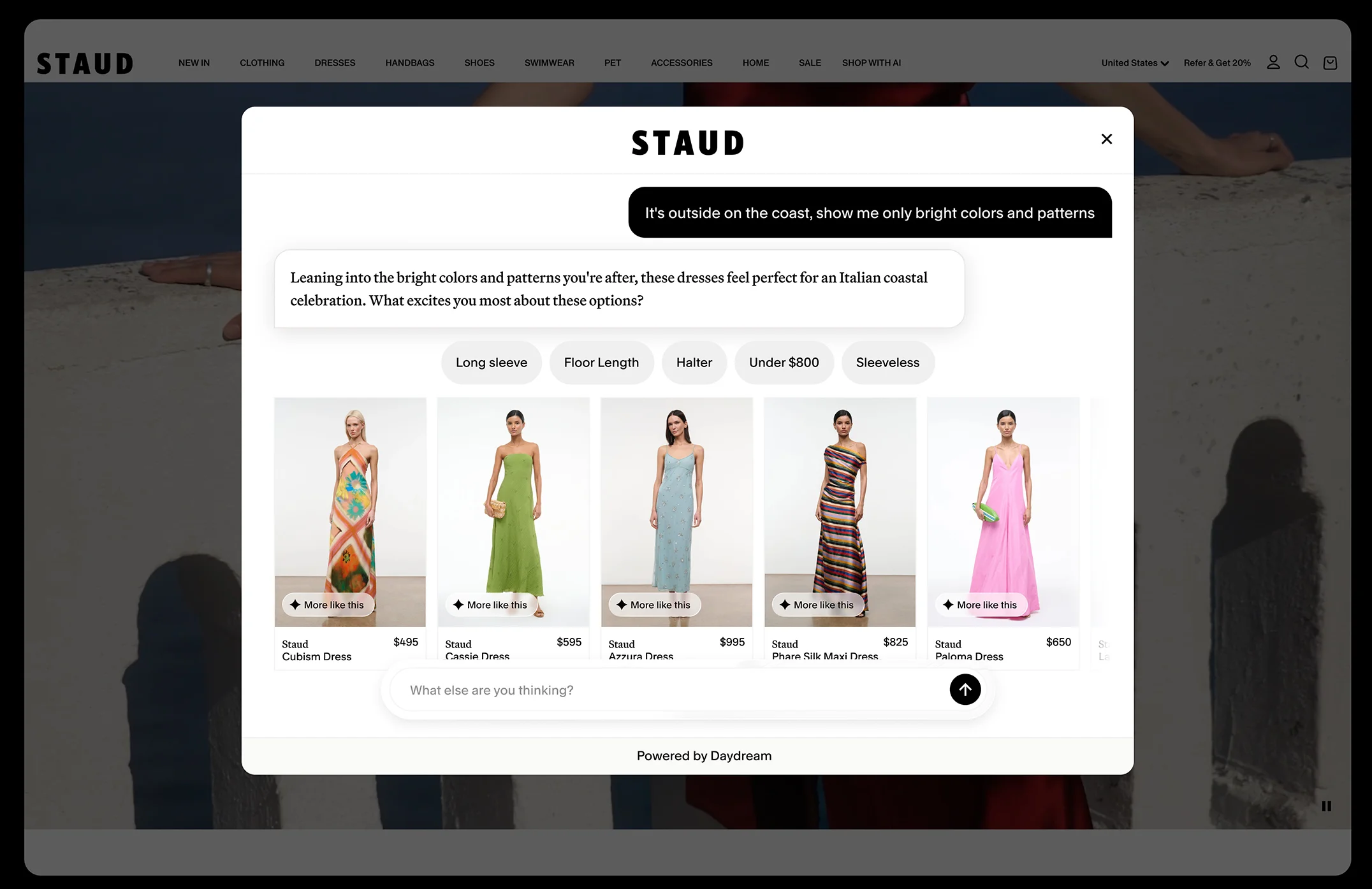Pause the background video
Screen dimensions: 1372x889
pos(1326,806)
